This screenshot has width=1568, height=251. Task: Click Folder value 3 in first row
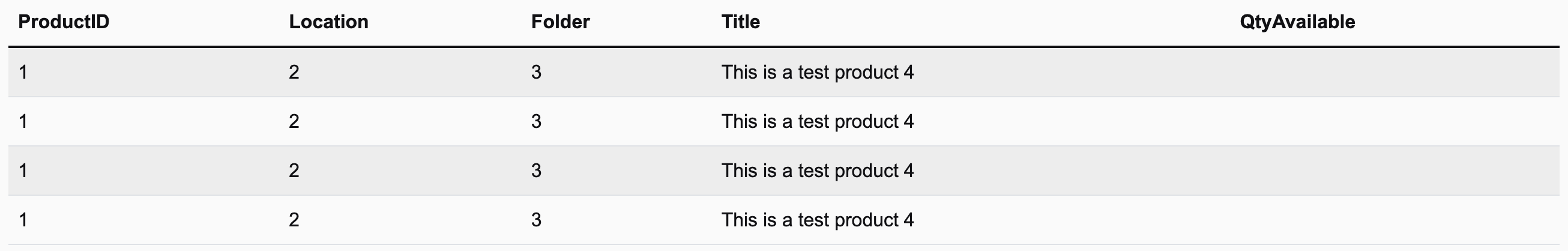click(x=536, y=73)
